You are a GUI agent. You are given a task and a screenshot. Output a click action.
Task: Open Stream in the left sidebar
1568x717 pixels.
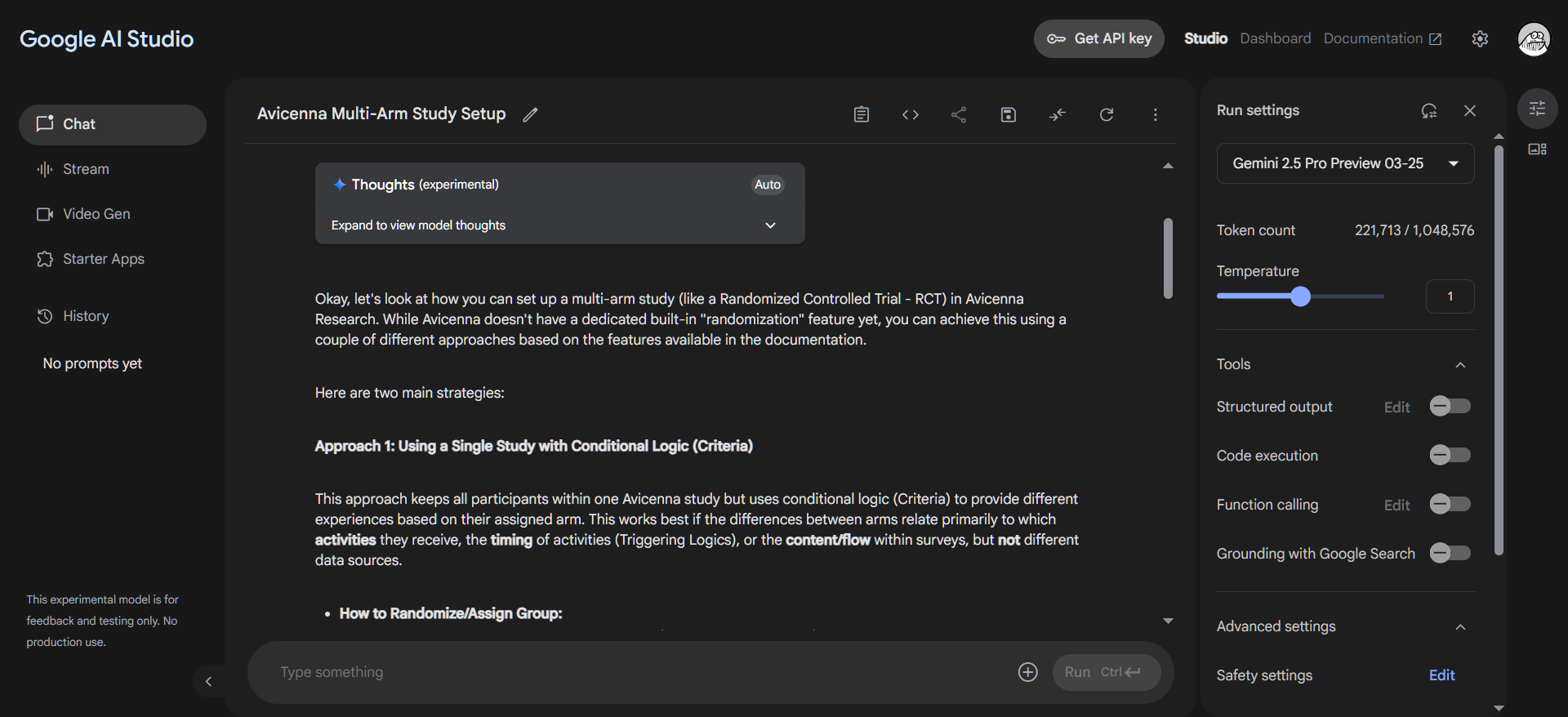coord(86,169)
